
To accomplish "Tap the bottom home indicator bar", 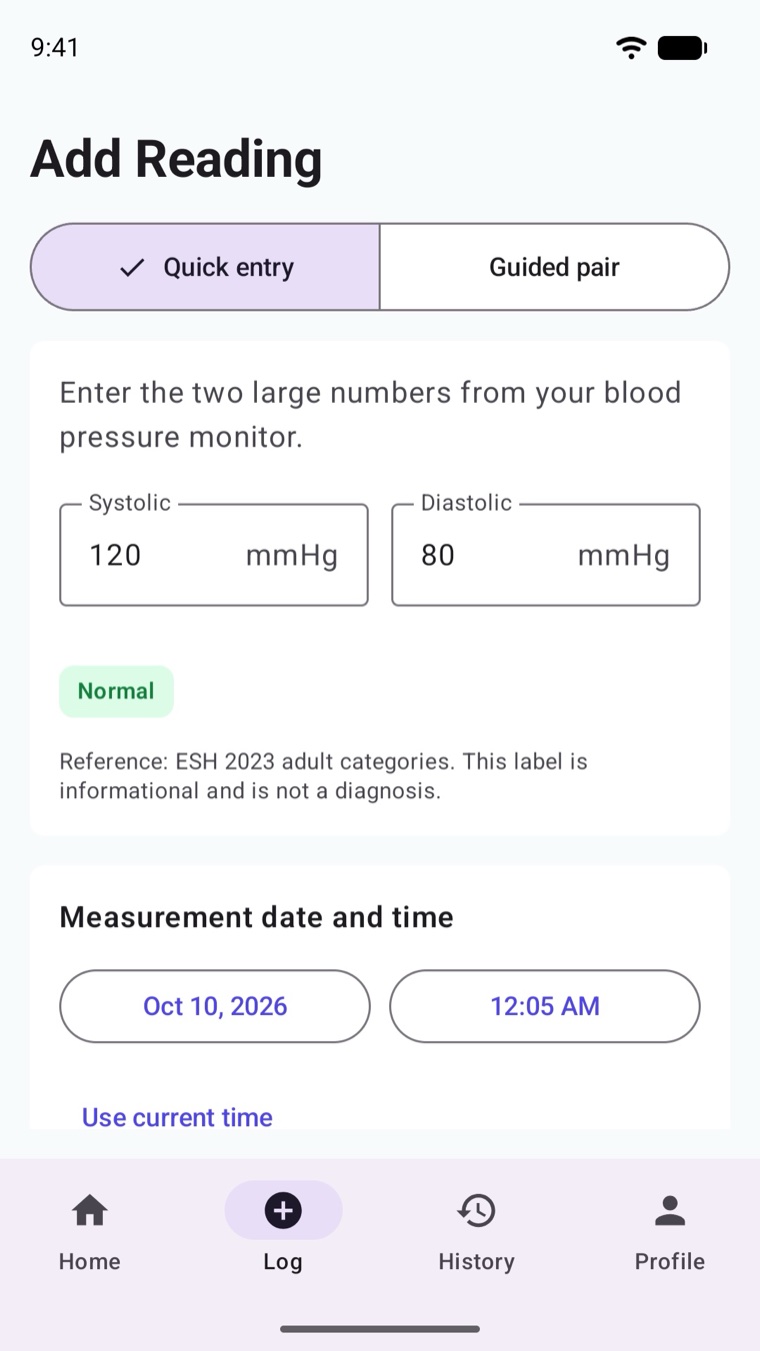I will pos(380,1329).
